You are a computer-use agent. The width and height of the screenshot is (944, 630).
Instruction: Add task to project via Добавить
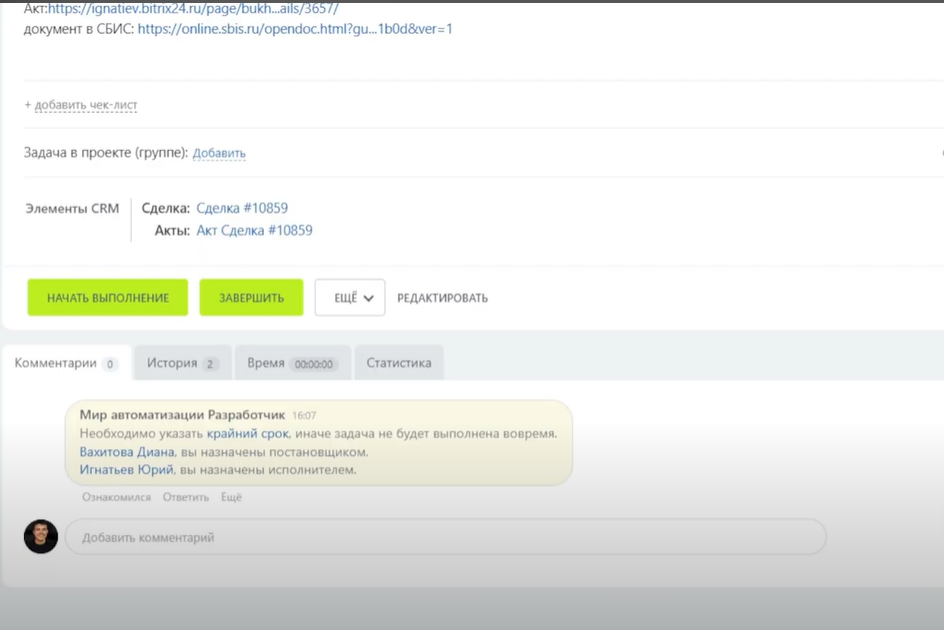[219, 153]
